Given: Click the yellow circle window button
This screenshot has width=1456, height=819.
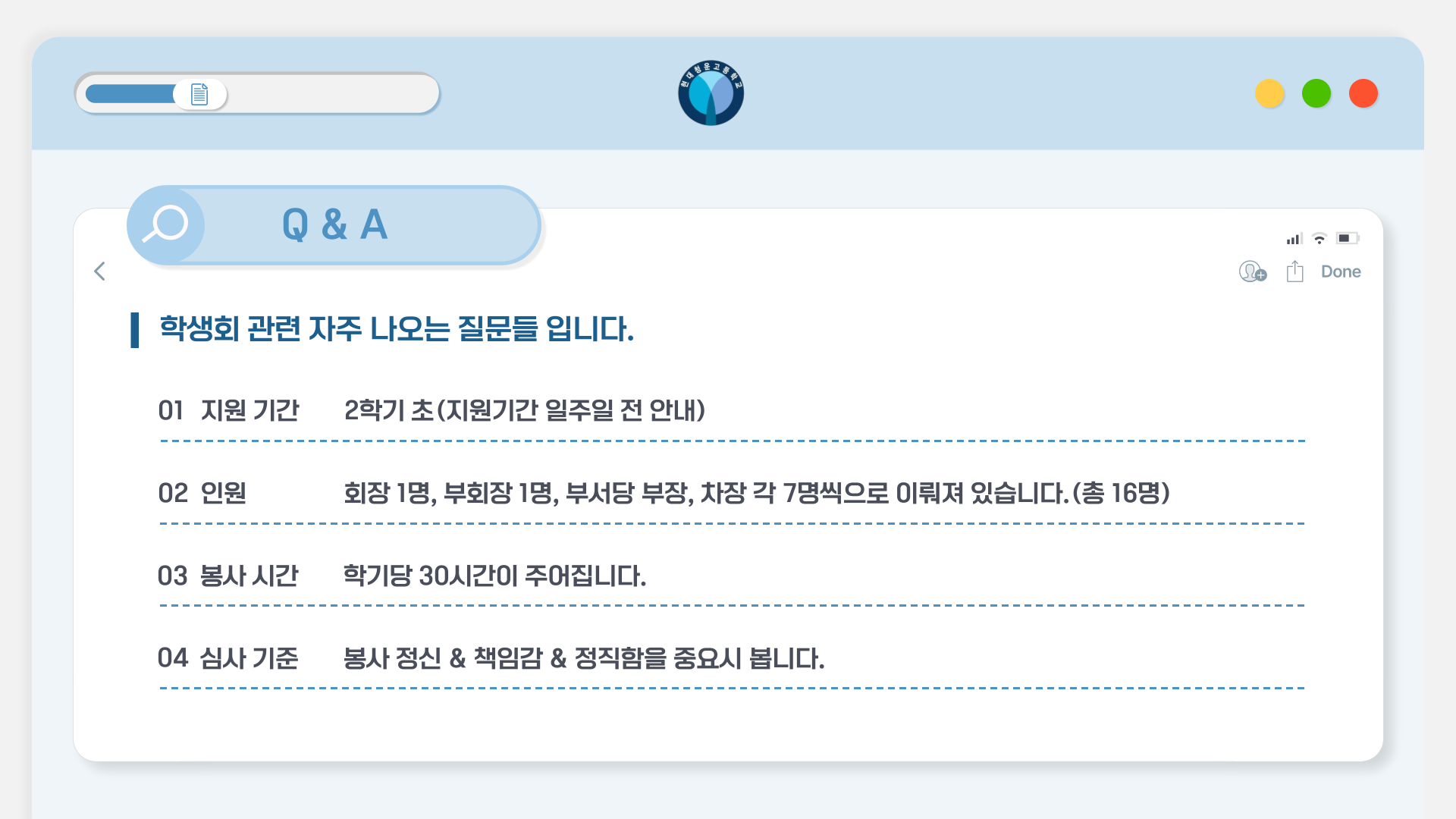Looking at the screenshot, I should [x=1269, y=93].
